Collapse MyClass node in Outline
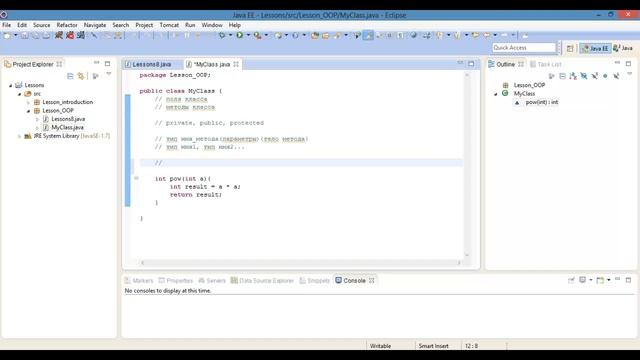Screen dimensions: 640x360 [x=496, y=94]
